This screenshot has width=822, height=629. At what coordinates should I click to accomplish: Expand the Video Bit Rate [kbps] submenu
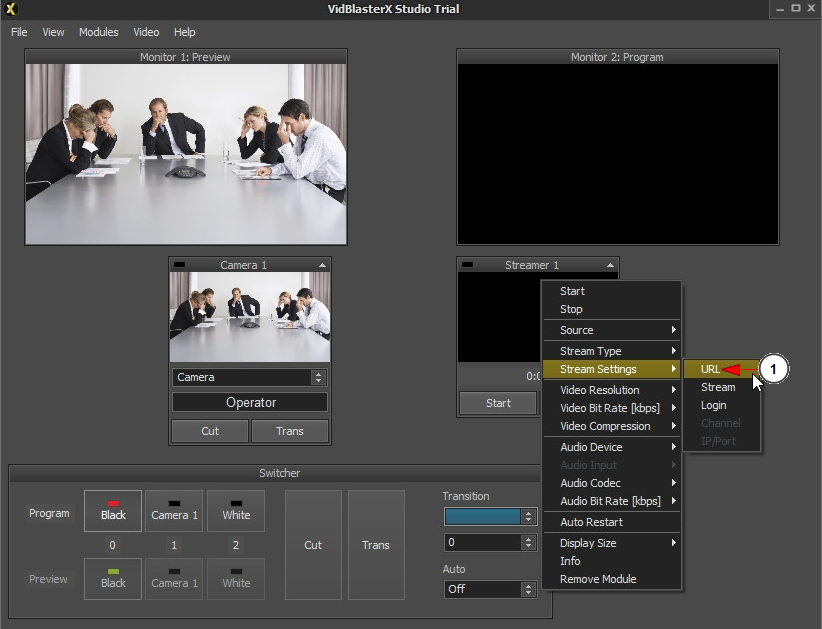(x=612, y=408)
